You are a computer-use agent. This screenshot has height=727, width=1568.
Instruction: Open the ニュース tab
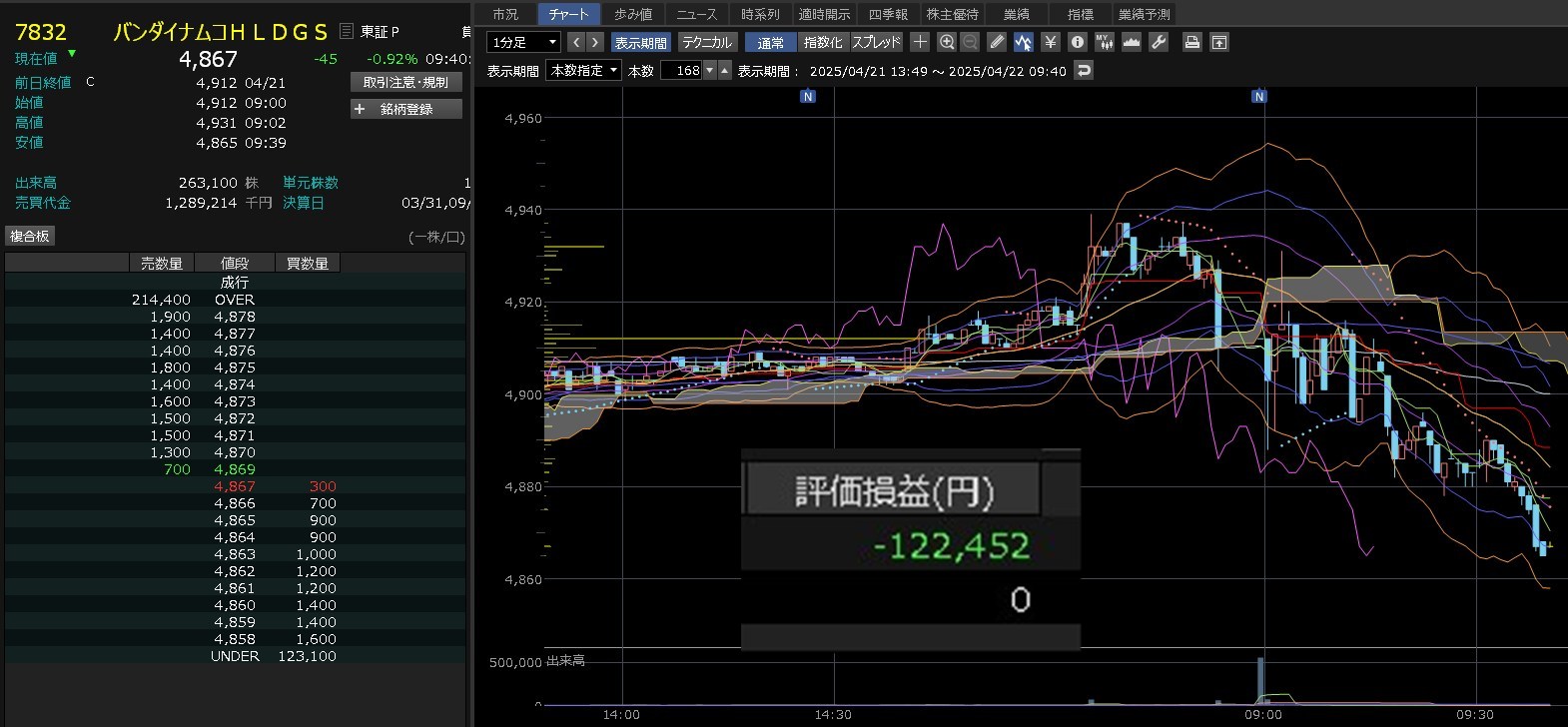[697, 14]
